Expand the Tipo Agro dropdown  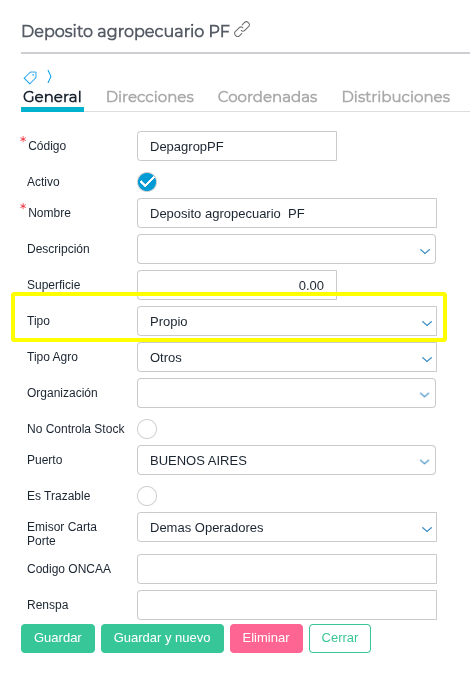(x=287, y=357)
